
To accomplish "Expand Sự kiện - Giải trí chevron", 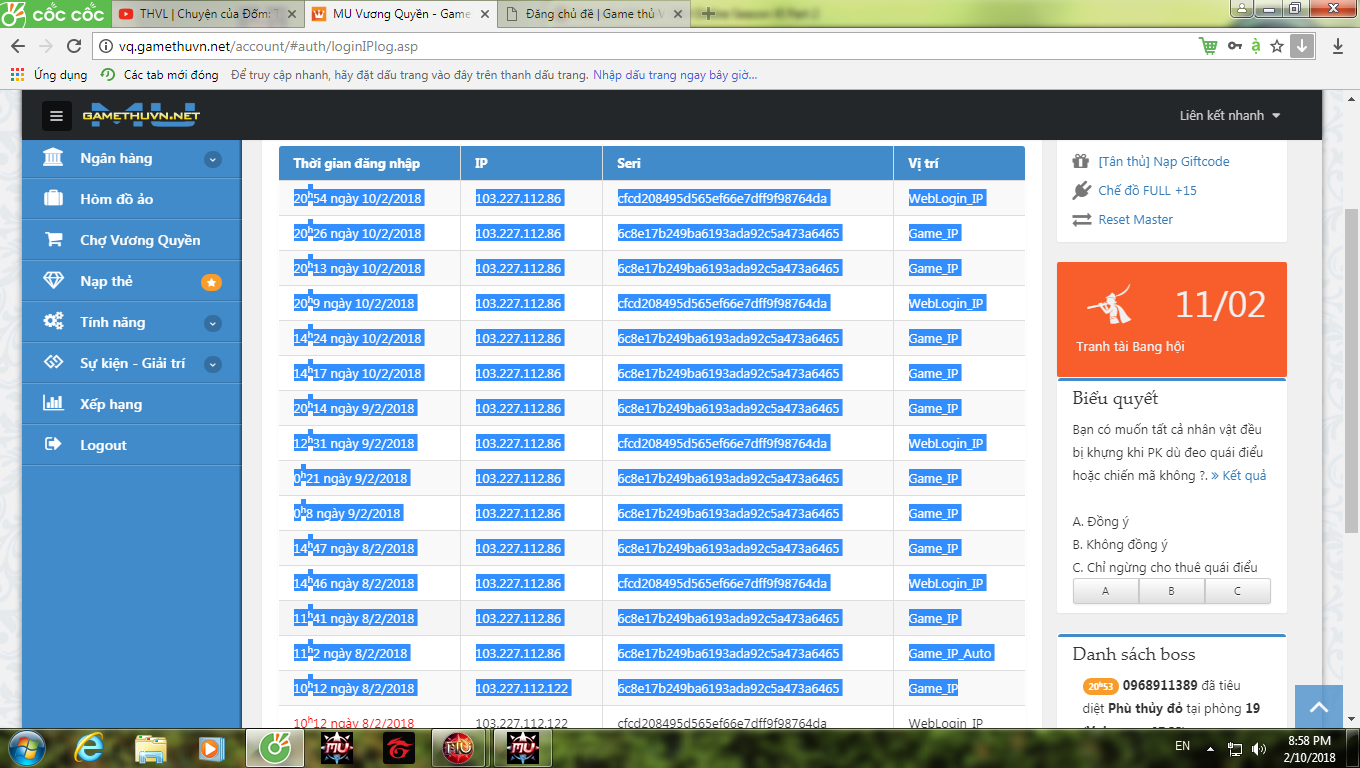I will coord(212,364).
